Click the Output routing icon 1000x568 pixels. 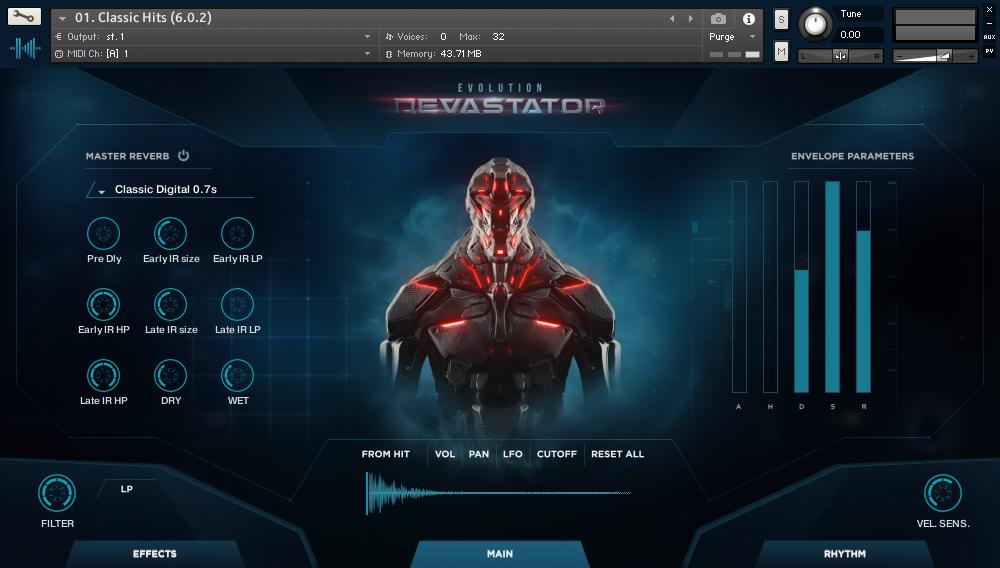59,37
